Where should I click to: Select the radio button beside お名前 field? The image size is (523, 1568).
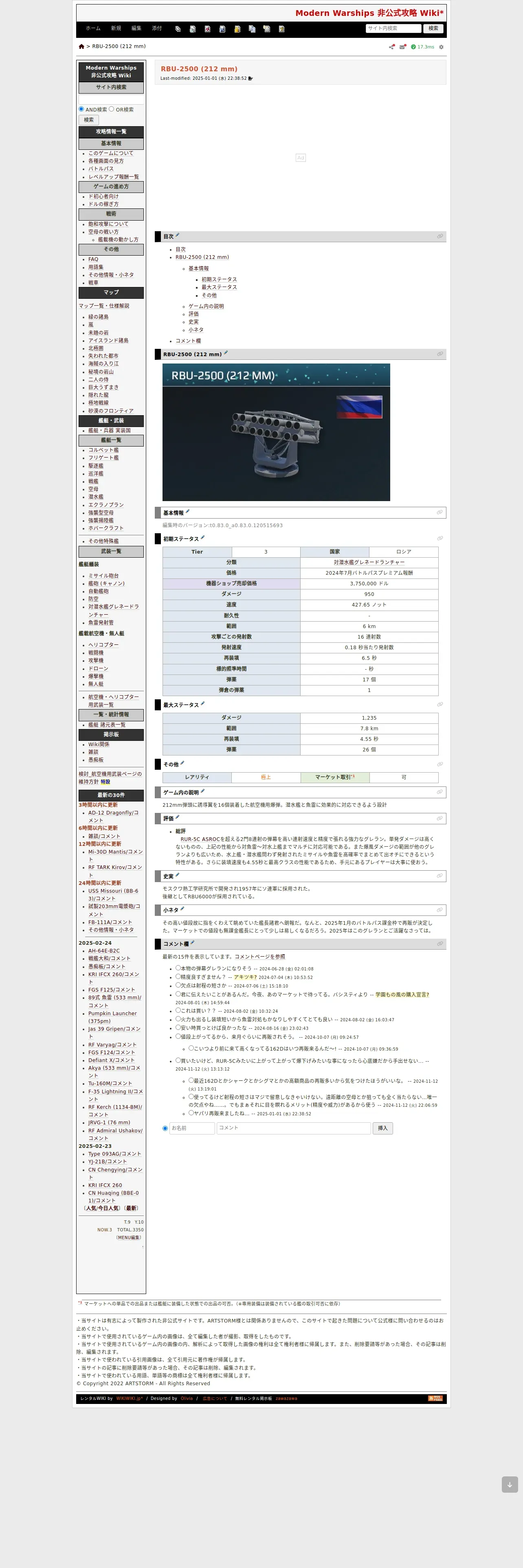165,1128
